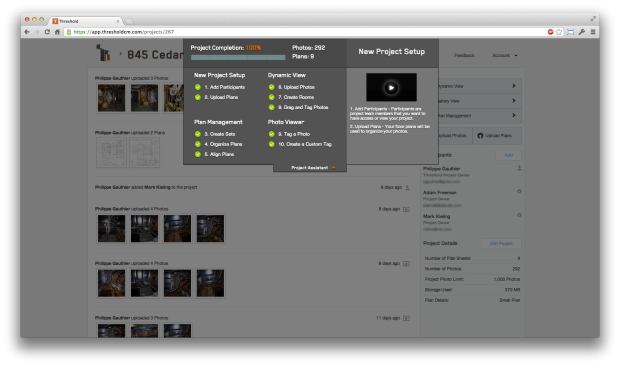Open the wrench extension icon

[x=582, y=32]
